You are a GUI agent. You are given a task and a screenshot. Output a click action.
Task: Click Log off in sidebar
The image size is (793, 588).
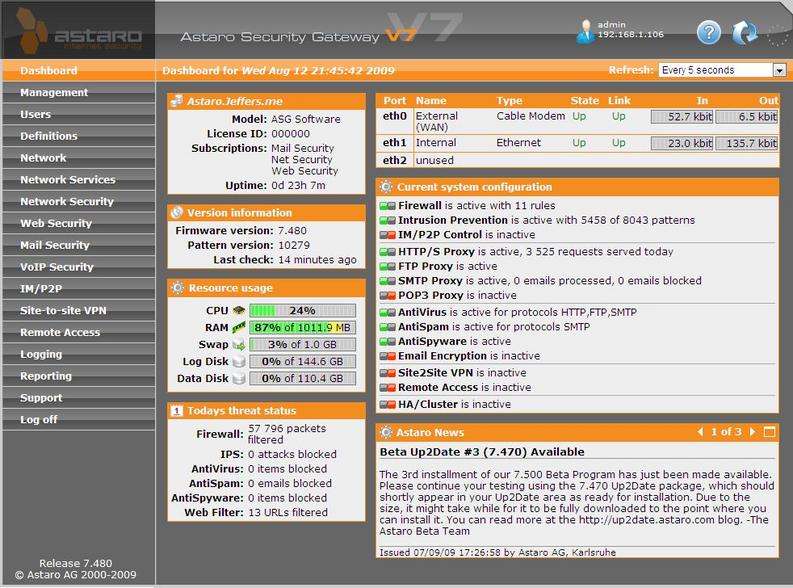pos(78,419)
